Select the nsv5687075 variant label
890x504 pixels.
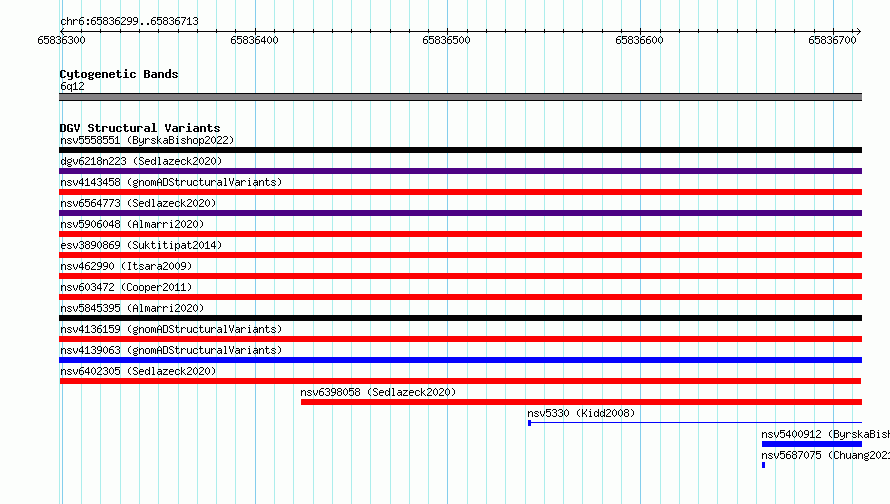825,455
